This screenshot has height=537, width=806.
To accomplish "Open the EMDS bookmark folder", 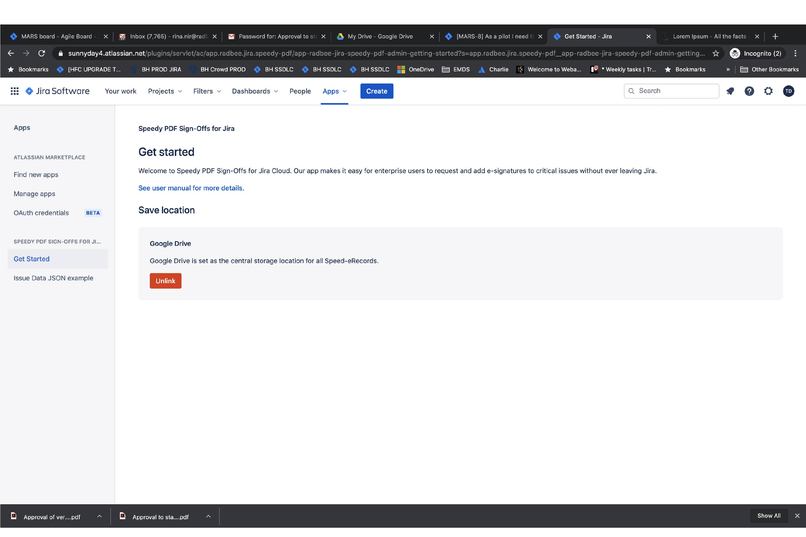I will coord(456,69).
